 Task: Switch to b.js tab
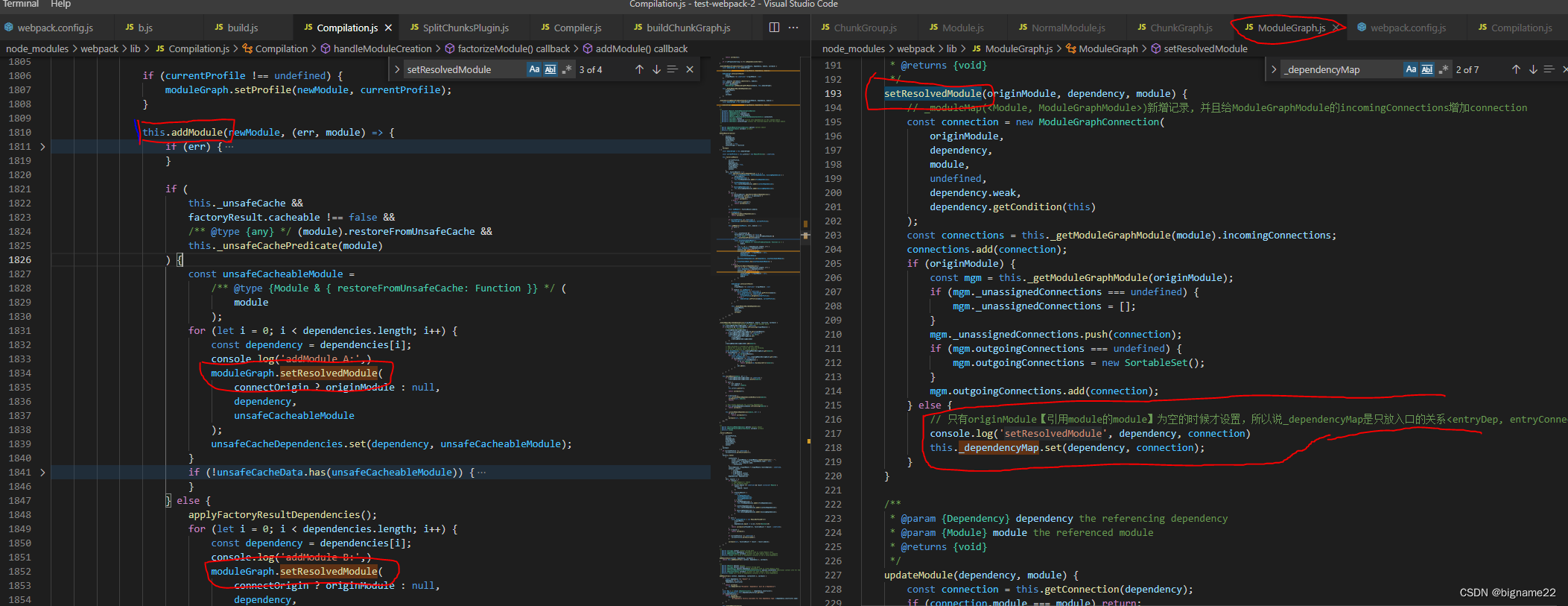click(x=145, y=28)
